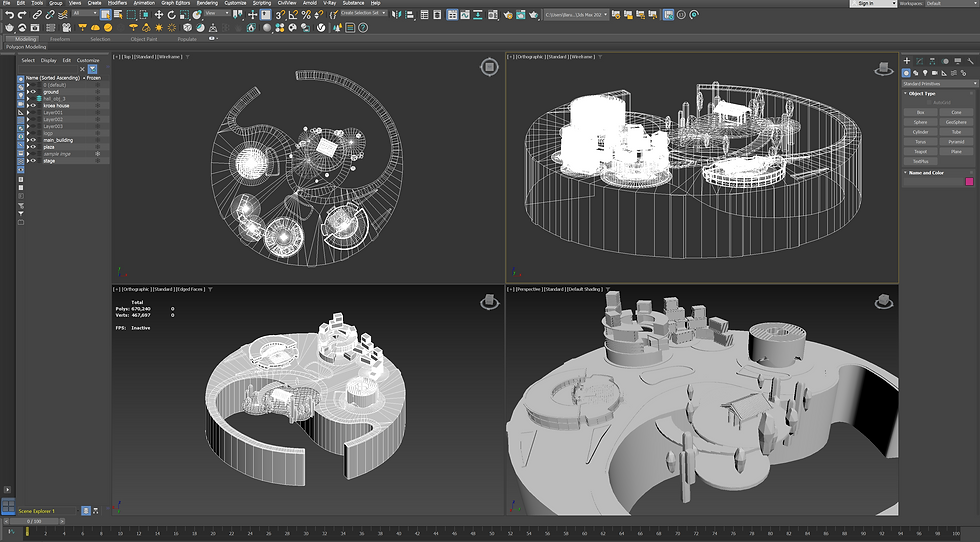Enable the AutoGrid checkbox

(929, 103)
